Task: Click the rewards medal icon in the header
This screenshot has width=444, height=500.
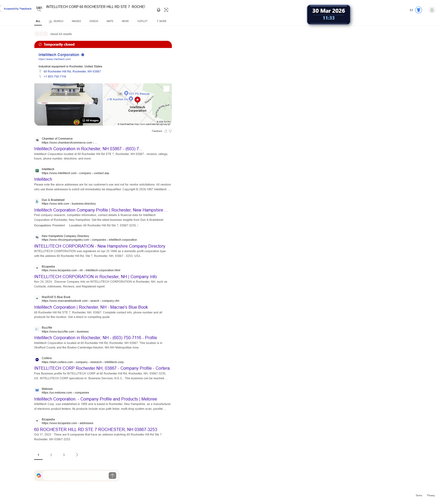Action: (419, 10)
